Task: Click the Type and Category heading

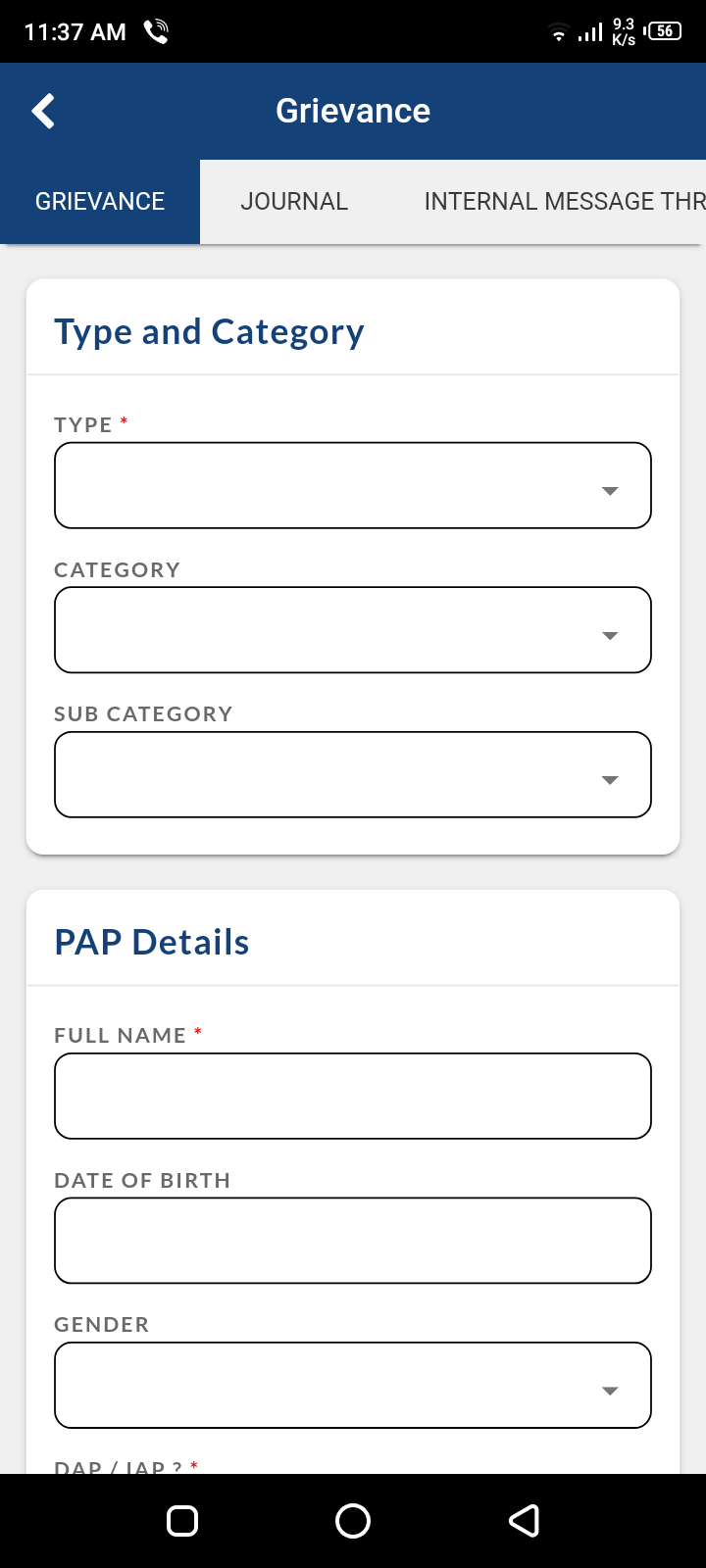Action: (x=209, y=332)
